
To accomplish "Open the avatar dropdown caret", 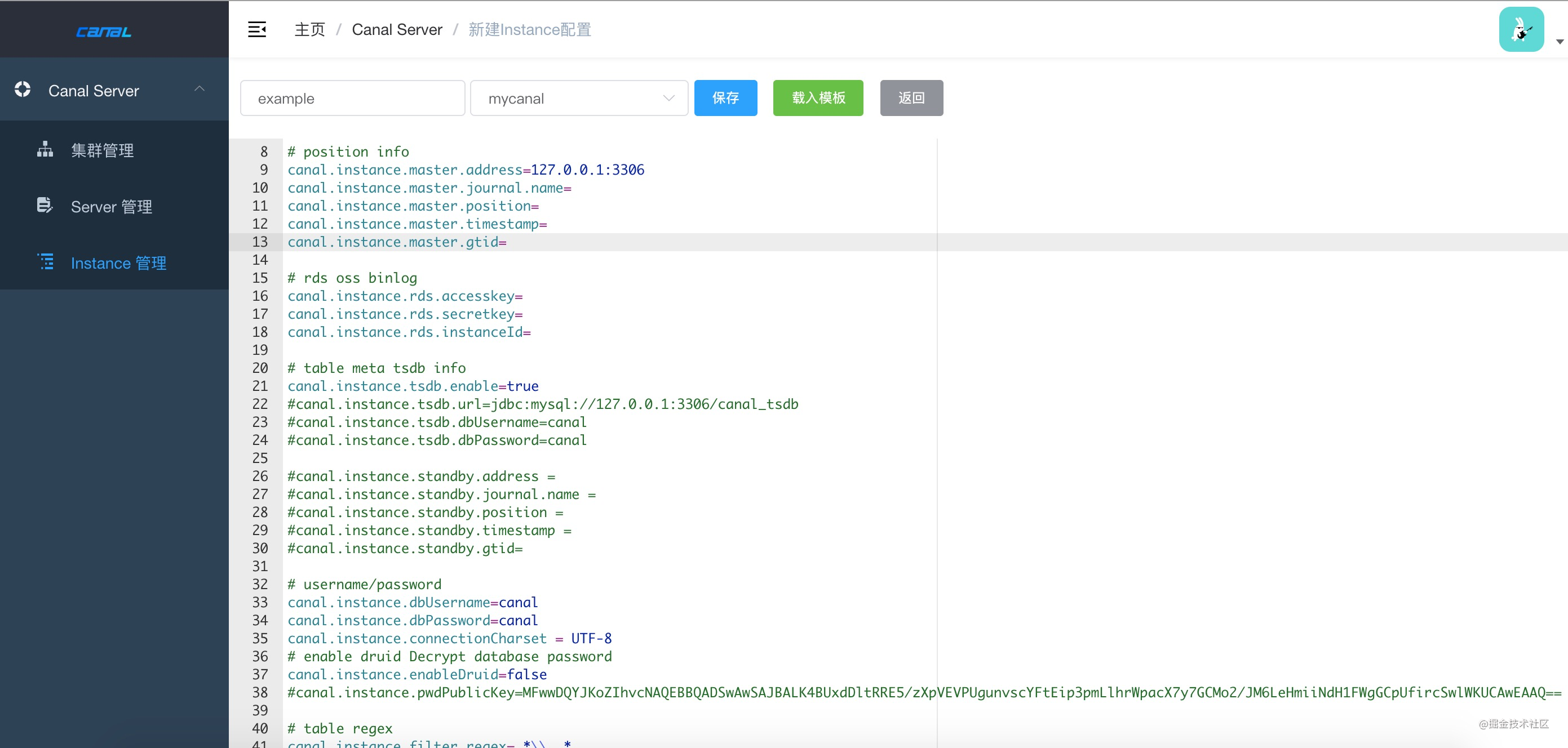I will (x=1559, y=42).
